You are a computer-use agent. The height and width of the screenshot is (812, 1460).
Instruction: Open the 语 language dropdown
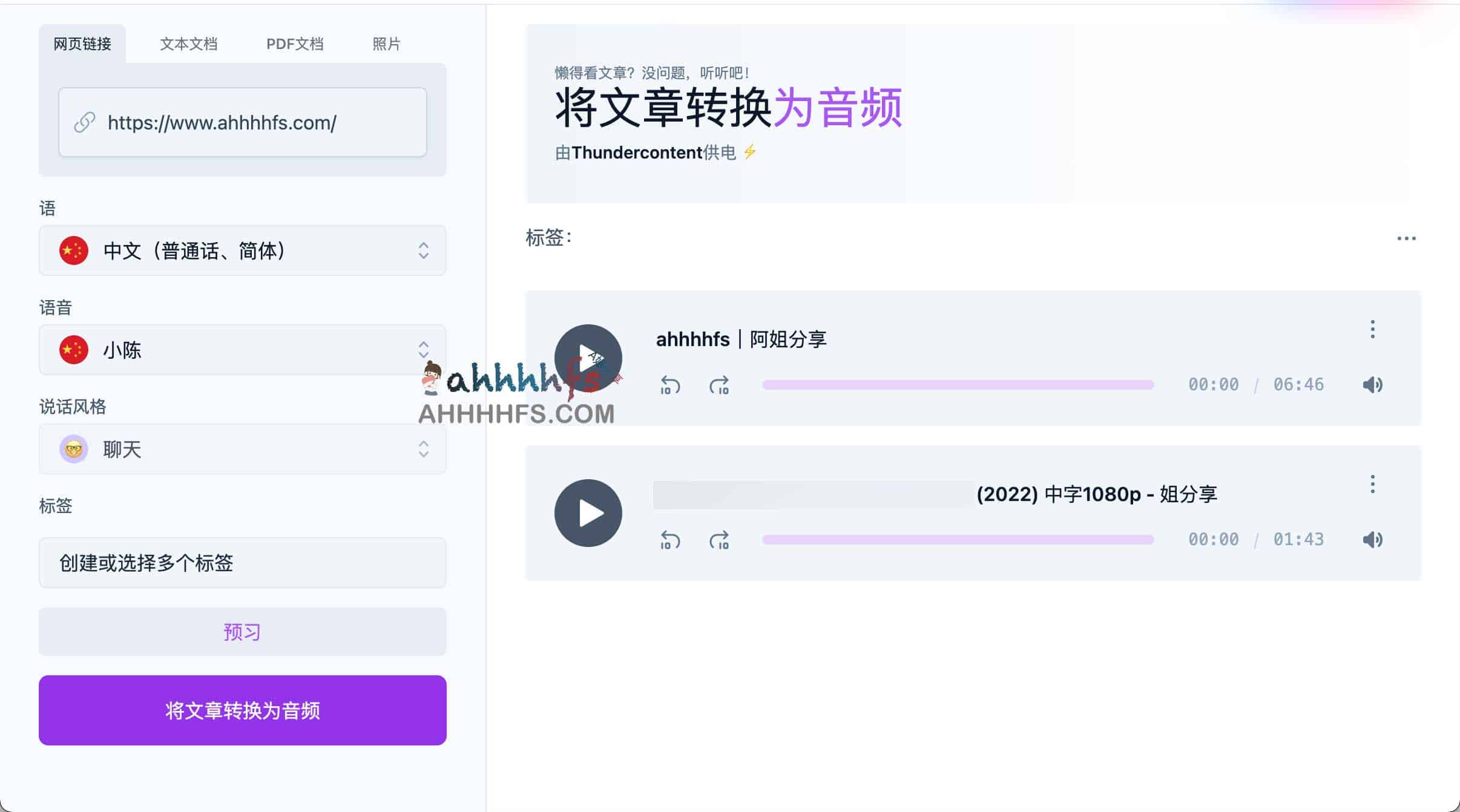pos(242,250)
